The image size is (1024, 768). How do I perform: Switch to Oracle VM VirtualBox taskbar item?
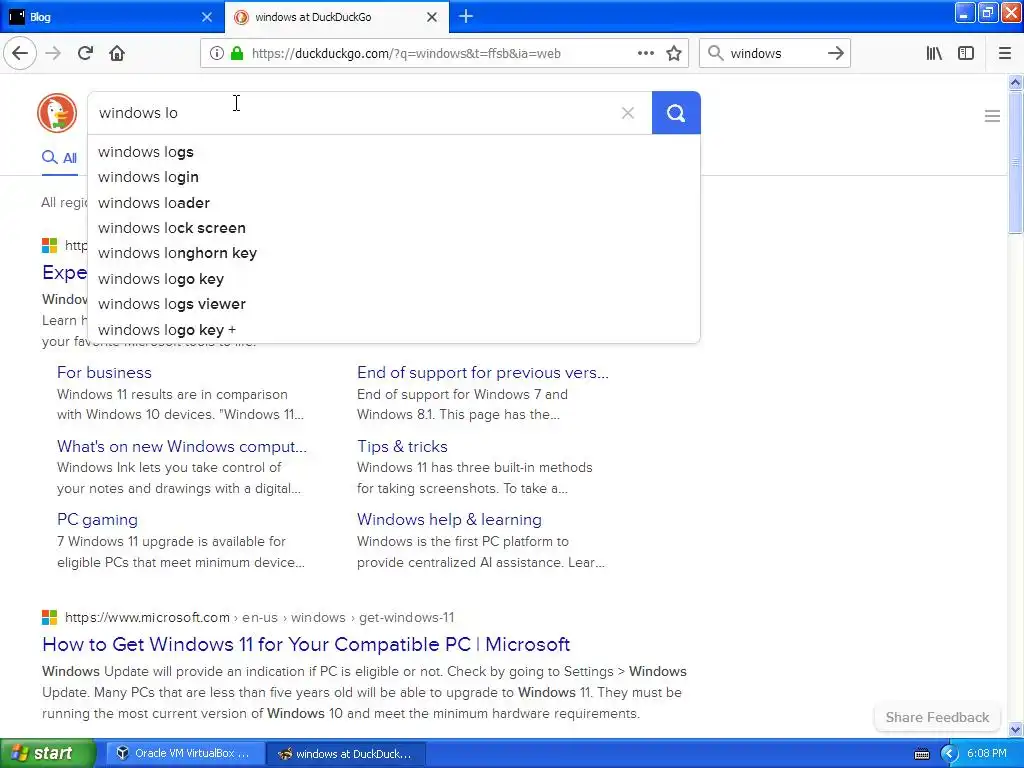(185, 754)
